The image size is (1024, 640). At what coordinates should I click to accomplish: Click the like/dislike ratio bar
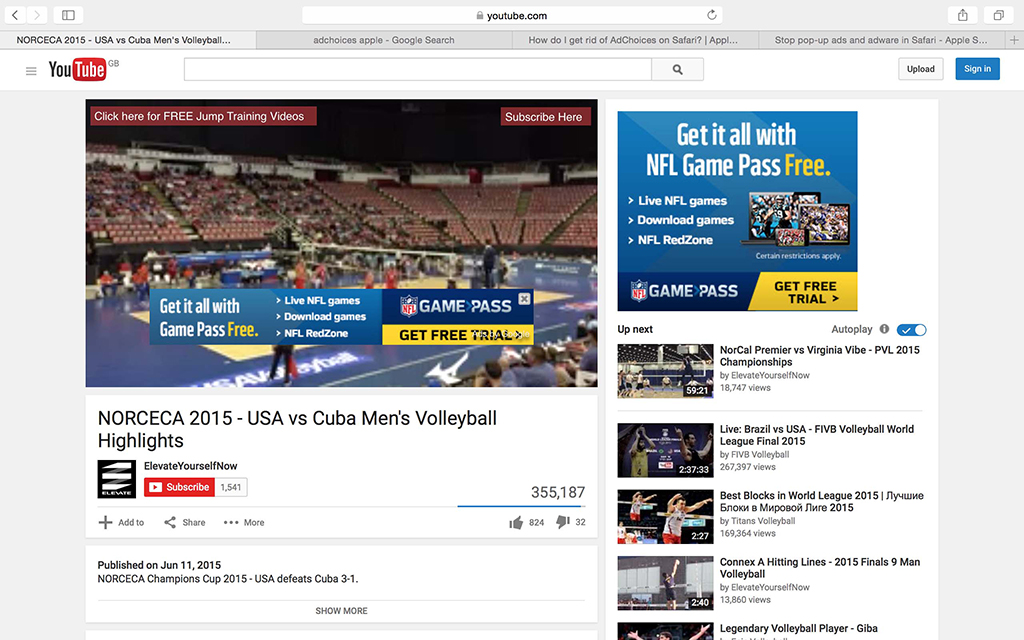(521, 506)
